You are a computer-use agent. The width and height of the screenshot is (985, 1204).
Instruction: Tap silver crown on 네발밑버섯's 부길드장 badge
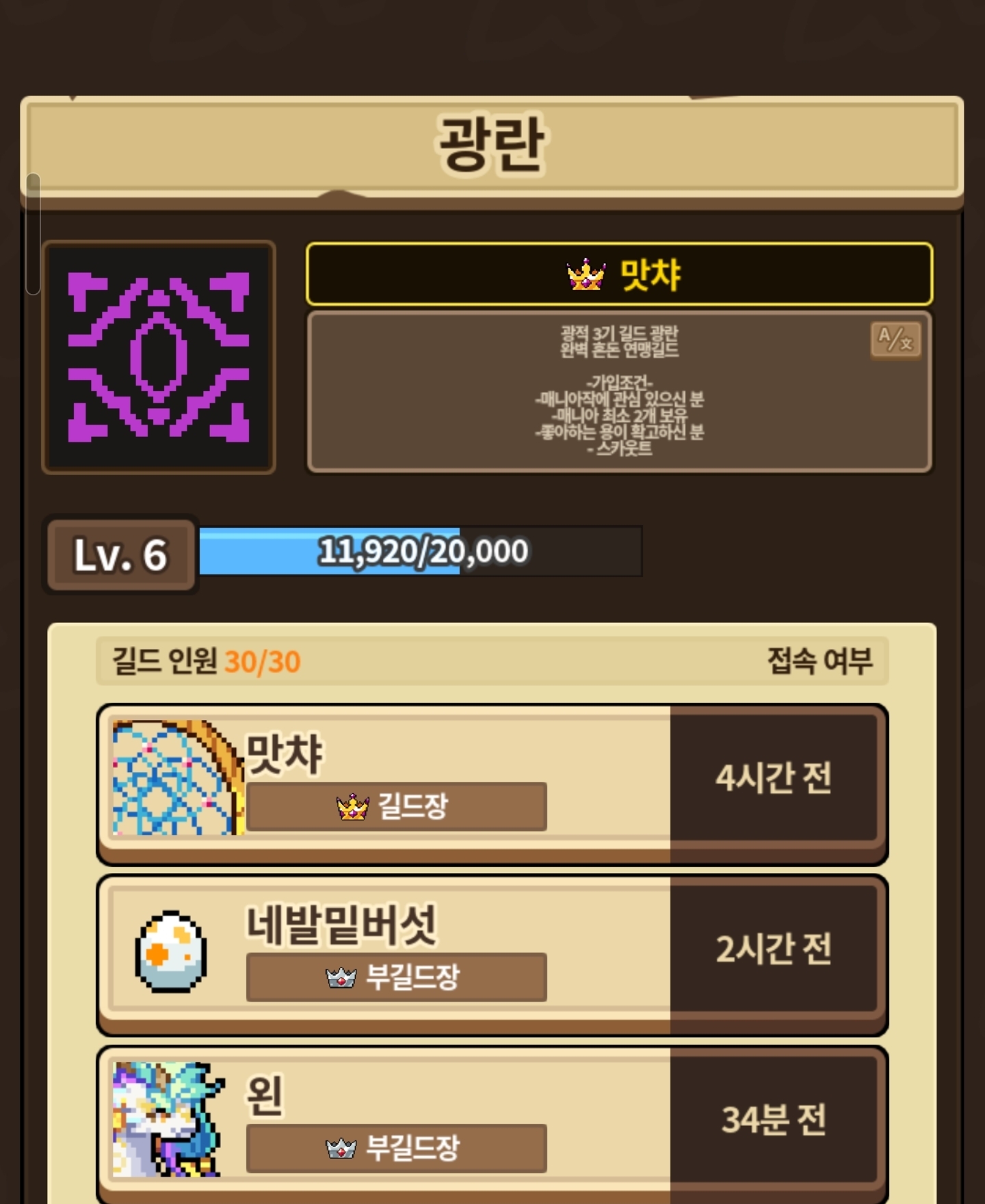pyautogui.click(x=341, y=978)
